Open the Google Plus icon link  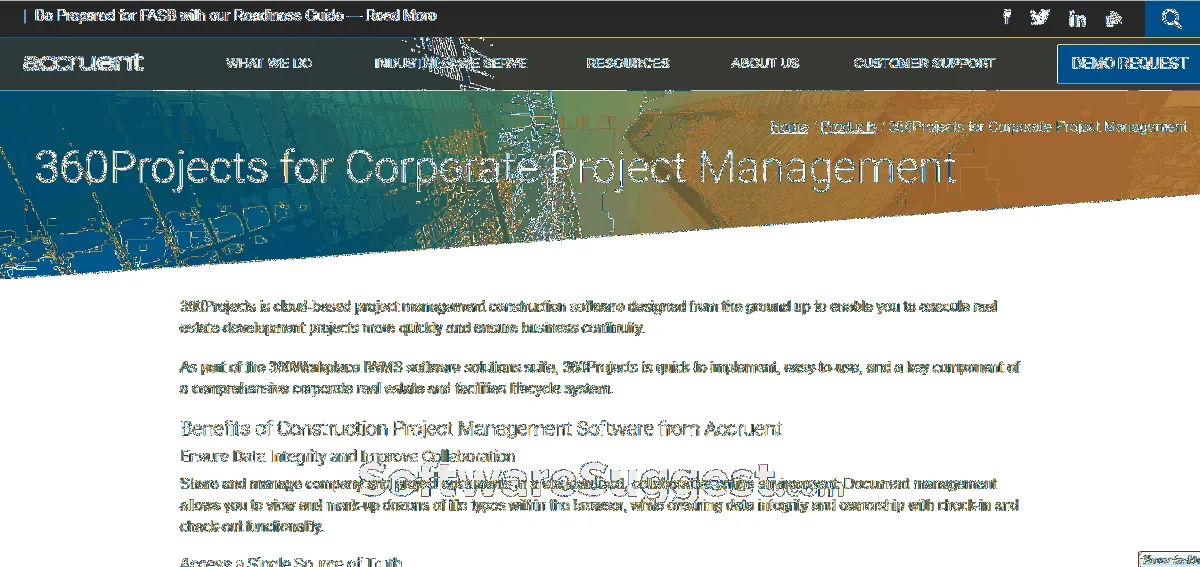pos(1114,18)
